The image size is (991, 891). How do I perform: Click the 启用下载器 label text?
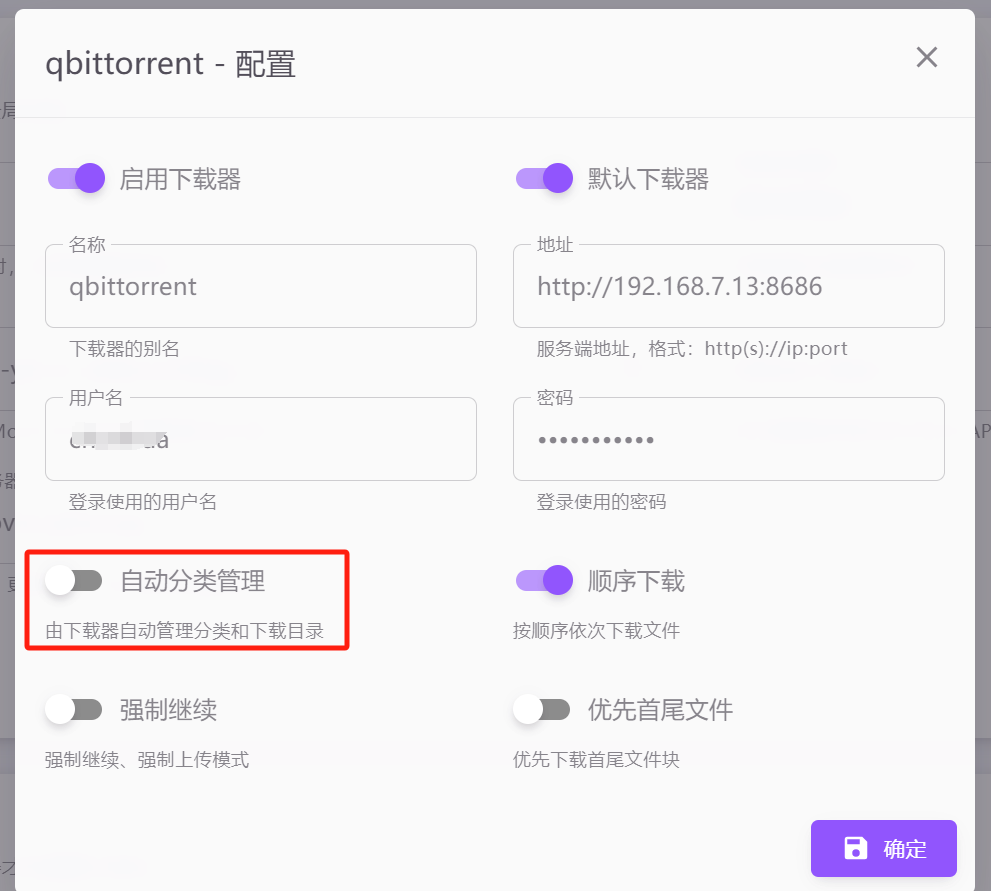click(180, 179)
